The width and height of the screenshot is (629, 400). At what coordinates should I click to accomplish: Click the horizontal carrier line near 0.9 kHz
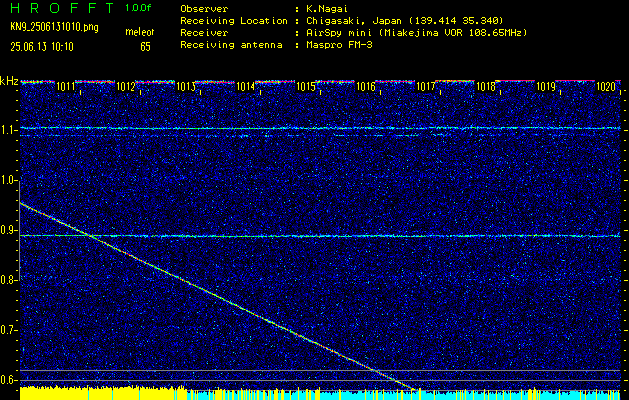pos(320,236)
